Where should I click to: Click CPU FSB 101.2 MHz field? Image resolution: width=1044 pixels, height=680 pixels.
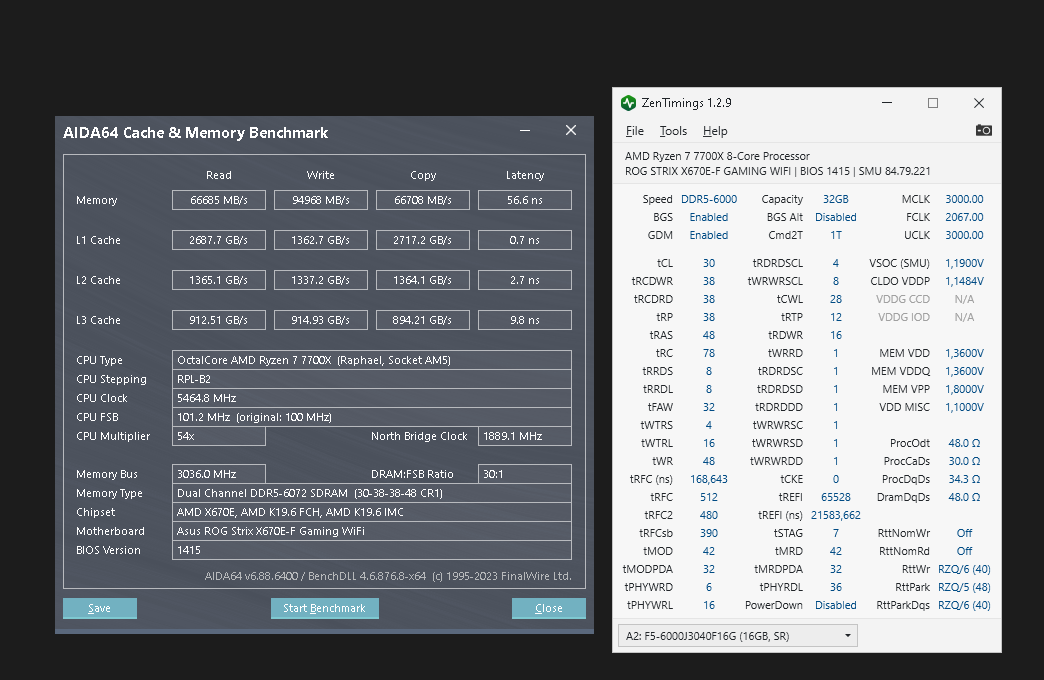tap(372, 417)
